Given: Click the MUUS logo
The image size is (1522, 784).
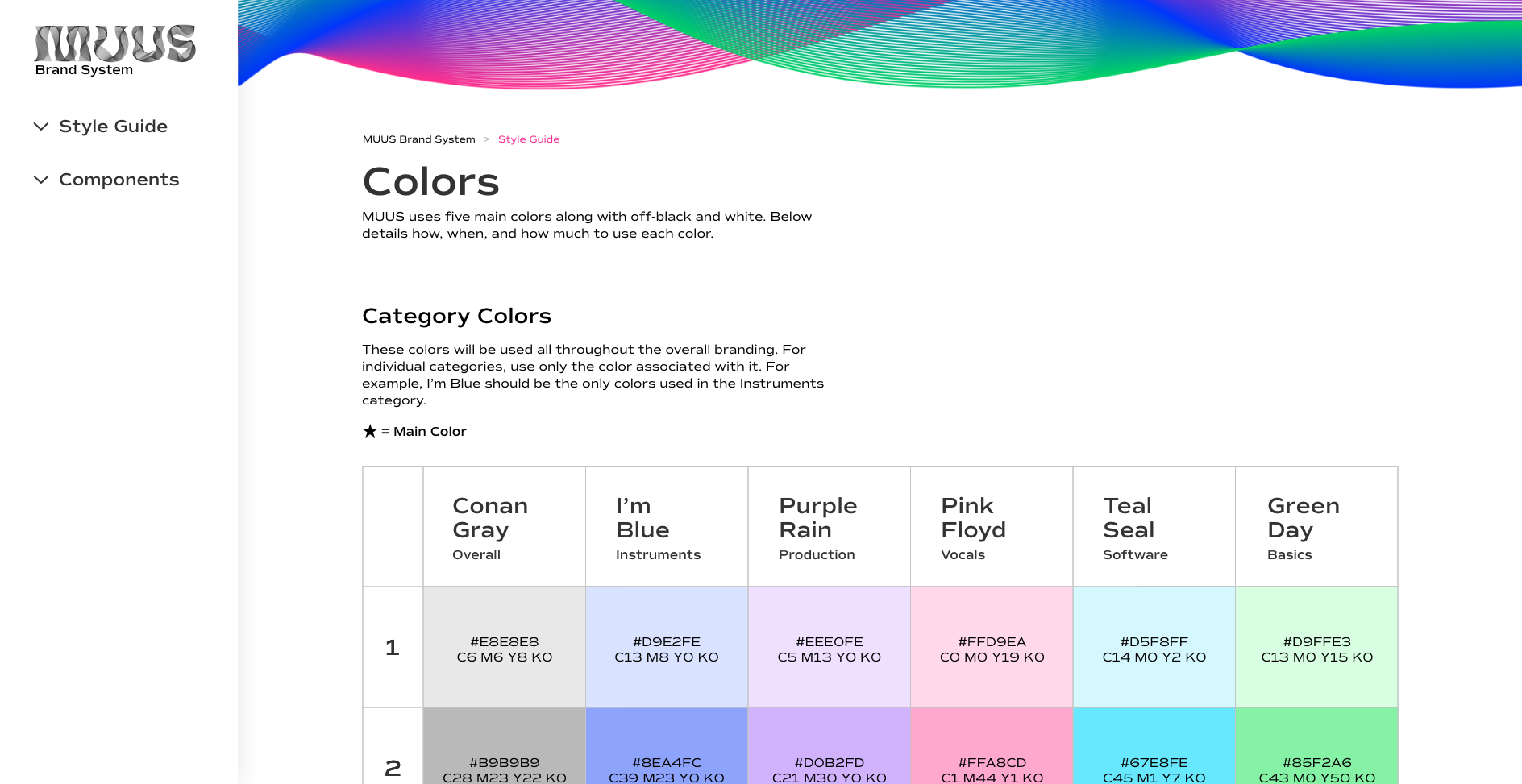Looking at the screenshot, I should coord(114,44).
